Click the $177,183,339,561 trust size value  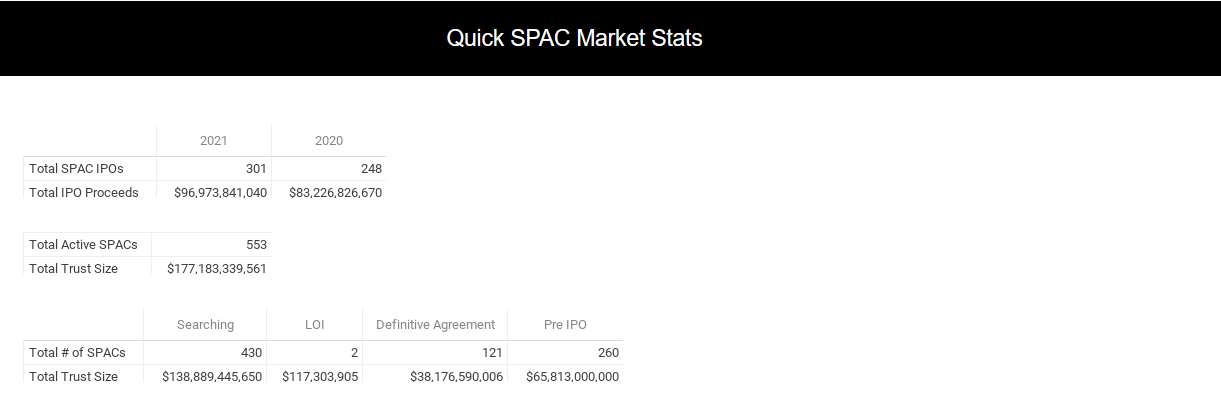point(217,269)
